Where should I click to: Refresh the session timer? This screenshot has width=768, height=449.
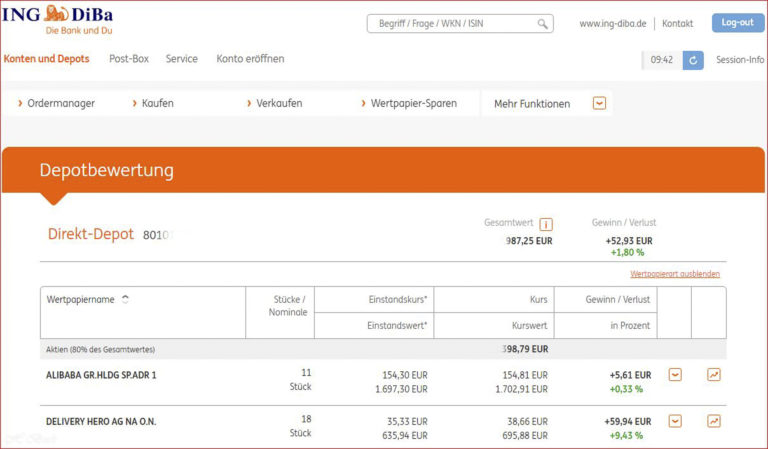(693, 60)
